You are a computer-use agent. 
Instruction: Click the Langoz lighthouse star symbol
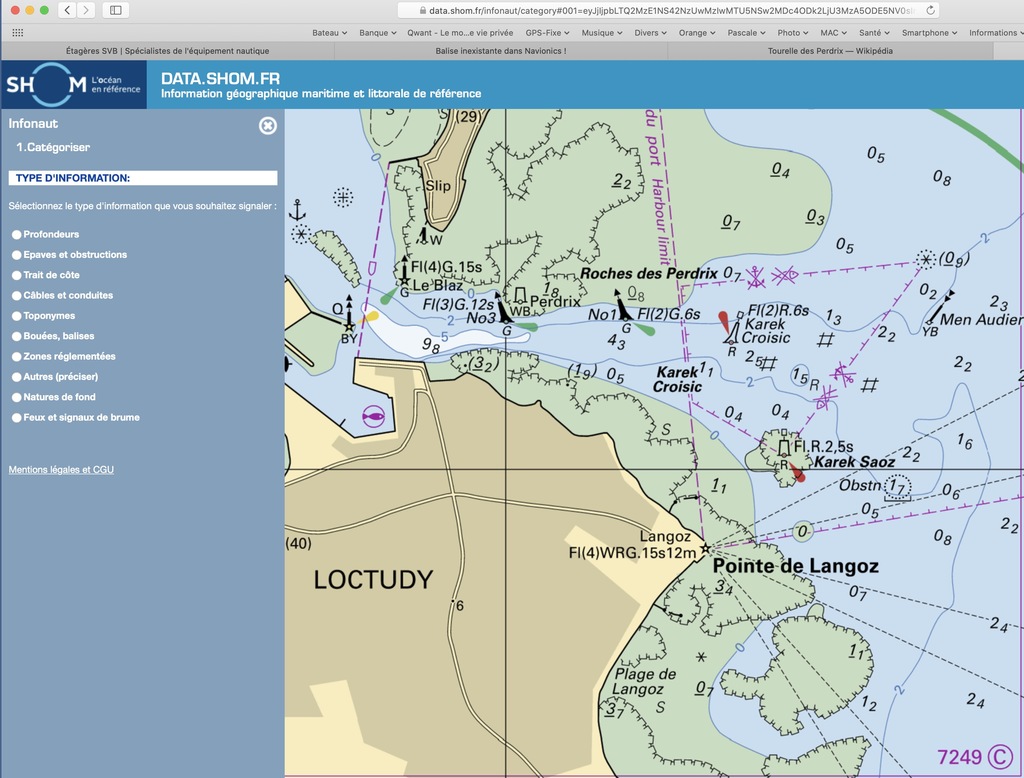(705, 549)
